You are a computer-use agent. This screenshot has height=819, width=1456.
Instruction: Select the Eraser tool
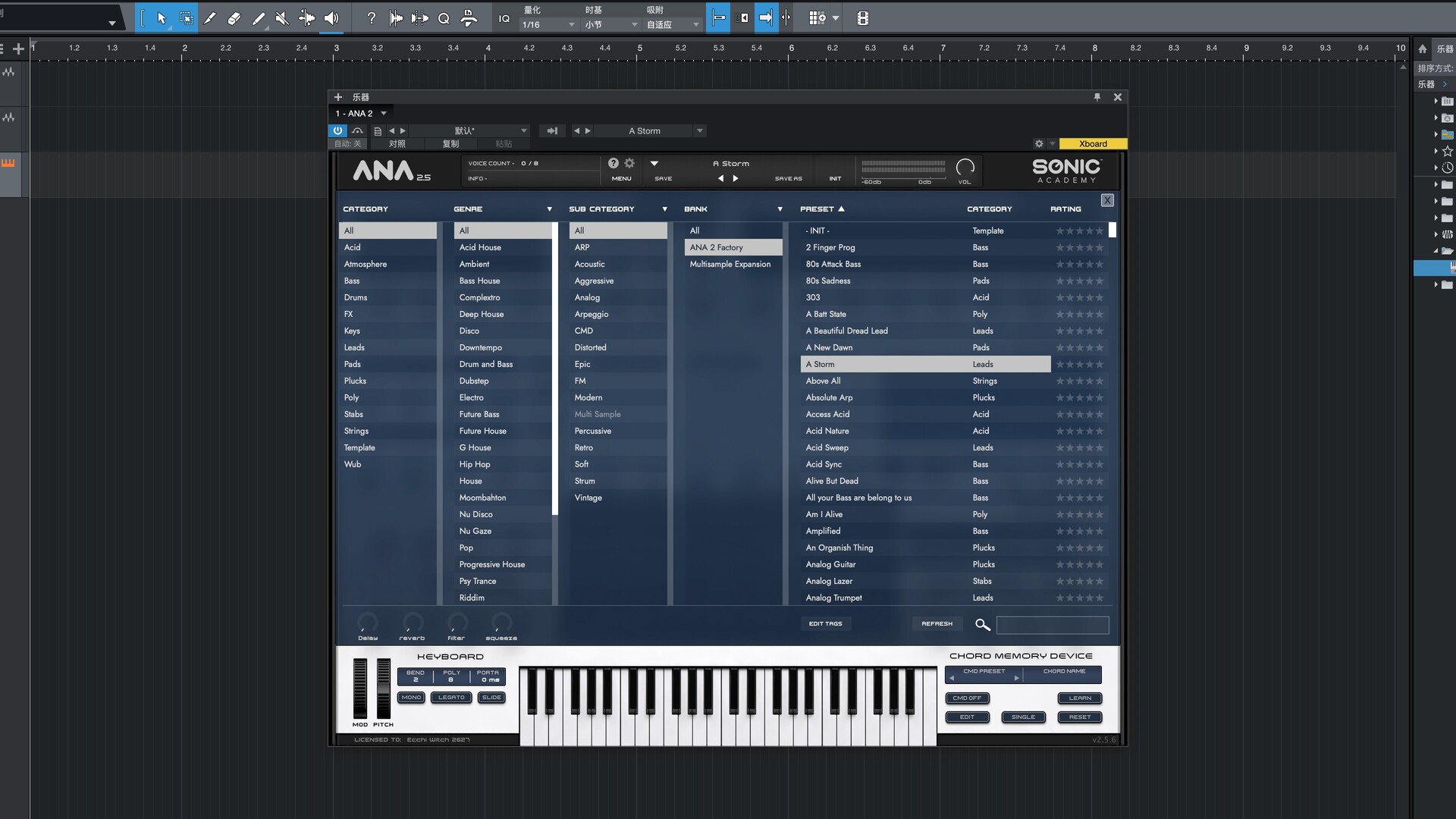[x=234, y=18]
